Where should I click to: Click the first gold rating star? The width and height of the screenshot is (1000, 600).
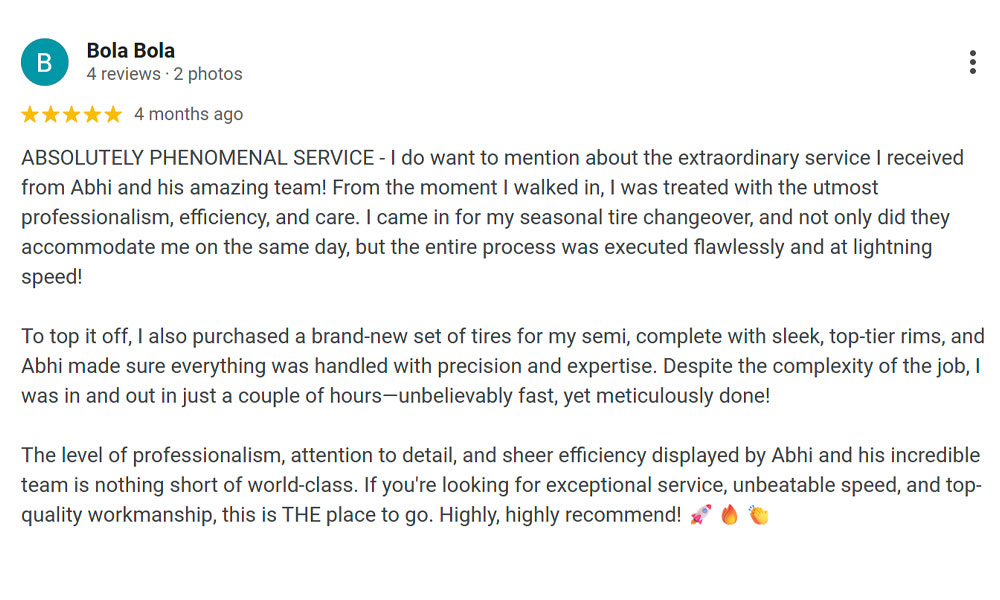tap(30, 114)
